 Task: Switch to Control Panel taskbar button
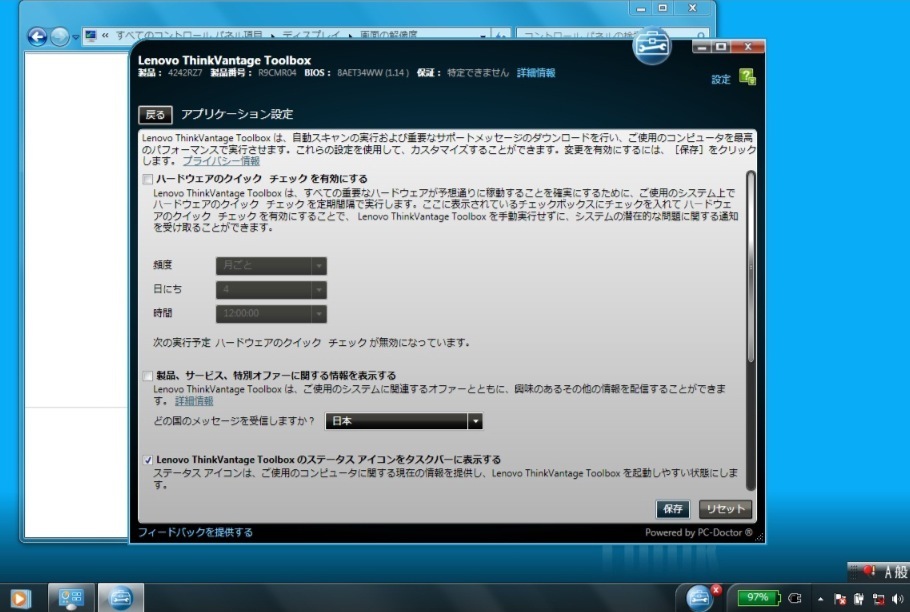click(71, 598)
